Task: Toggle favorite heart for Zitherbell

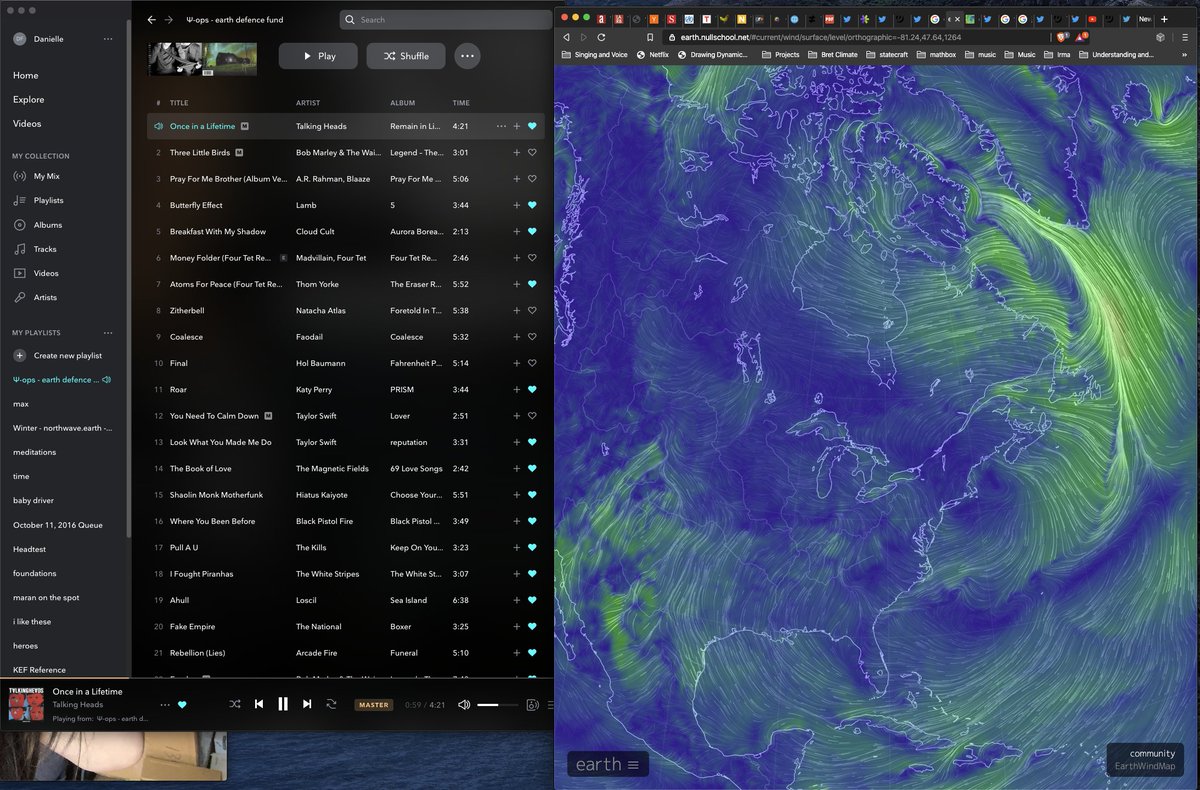Action: click(x=532, y=311)
